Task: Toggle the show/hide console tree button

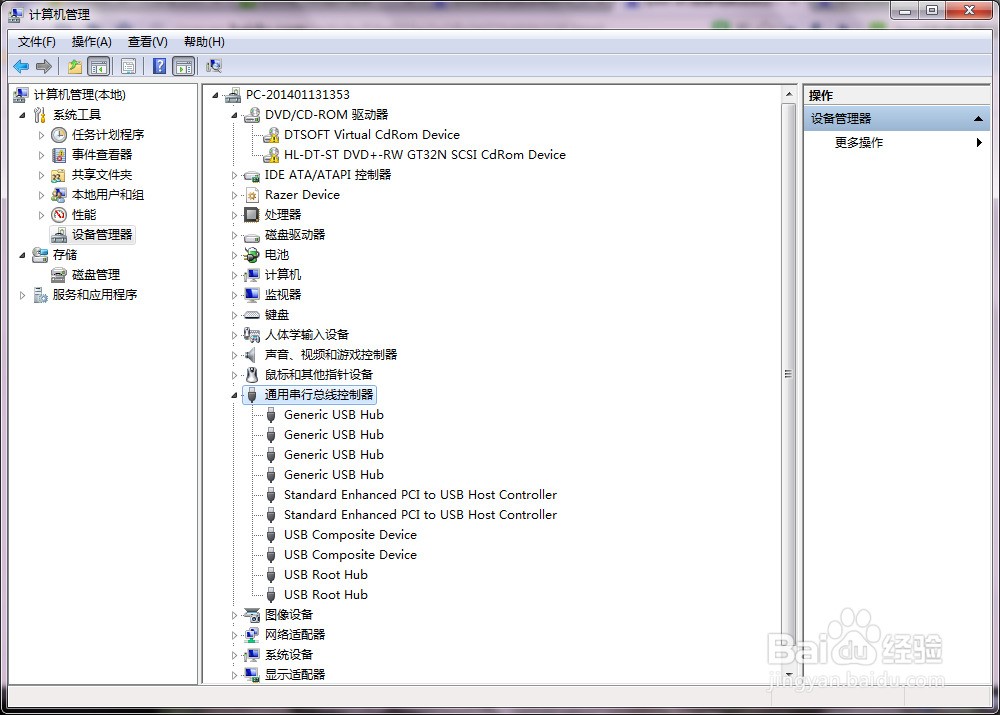Action: pyautogui.click(x=99, y=67)
